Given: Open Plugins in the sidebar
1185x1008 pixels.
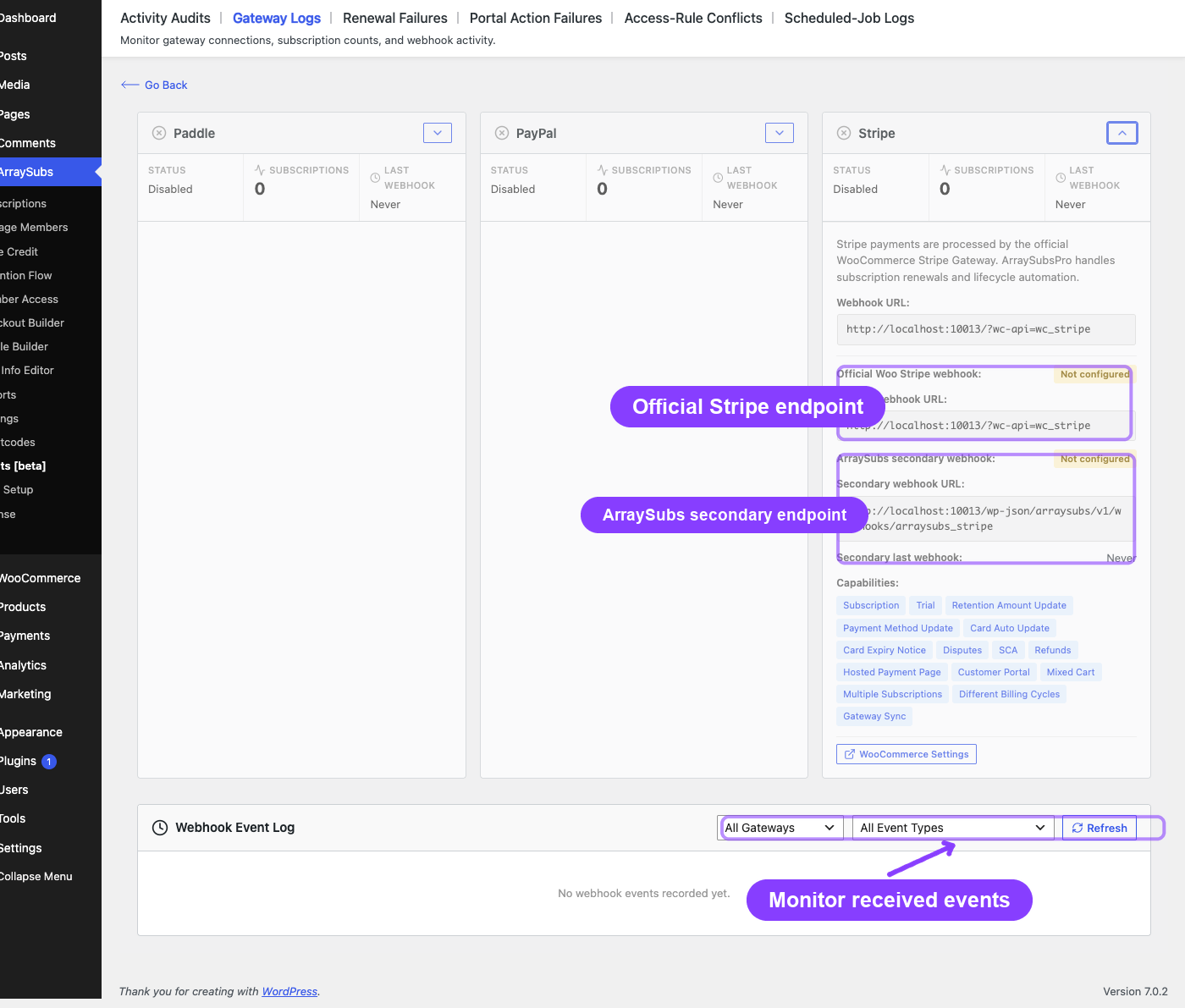Looking at the screenshot, I should coord(51,761).
